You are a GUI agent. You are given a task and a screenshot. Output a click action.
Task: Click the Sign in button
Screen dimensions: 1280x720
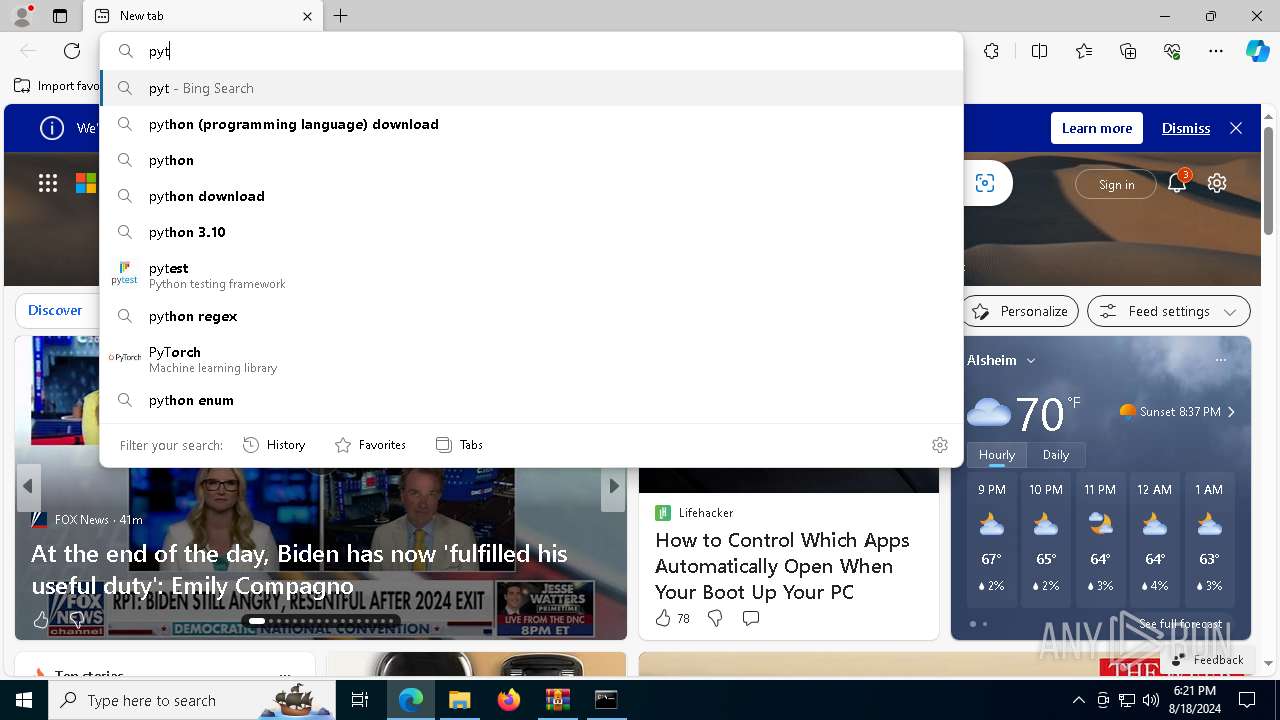(x=1116, y=184)
